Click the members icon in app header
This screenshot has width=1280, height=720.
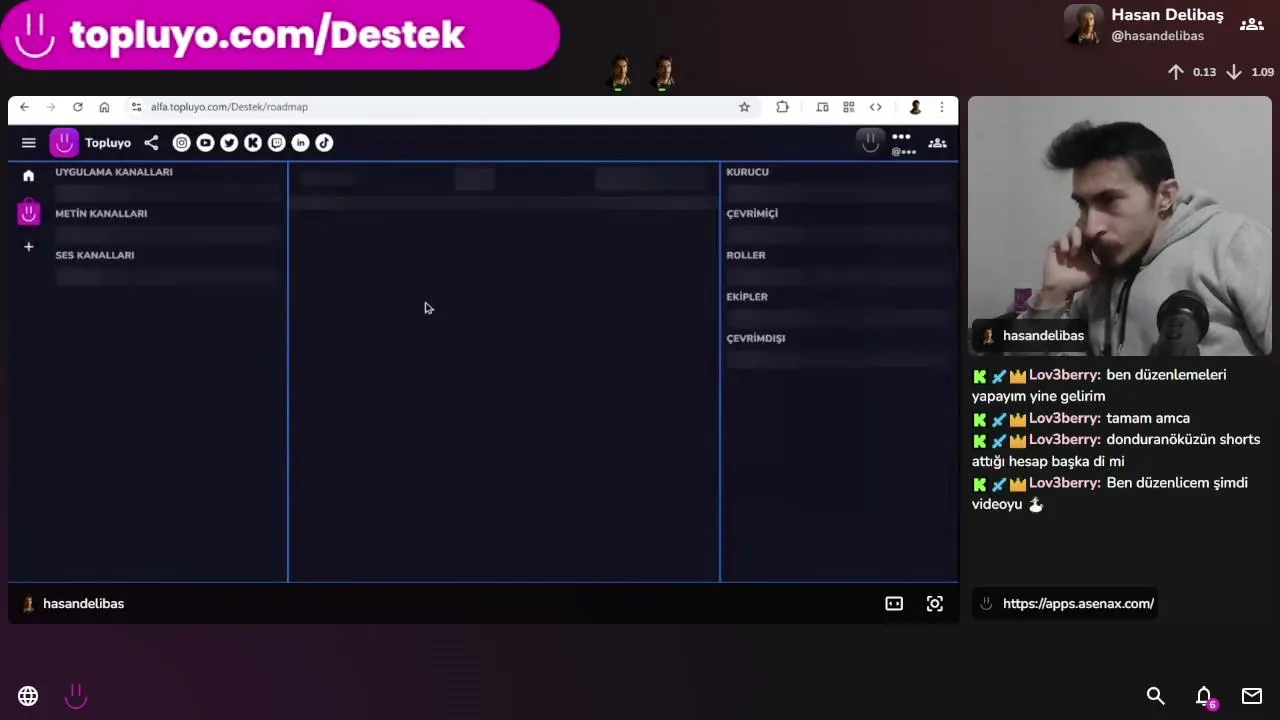point(937,143)
